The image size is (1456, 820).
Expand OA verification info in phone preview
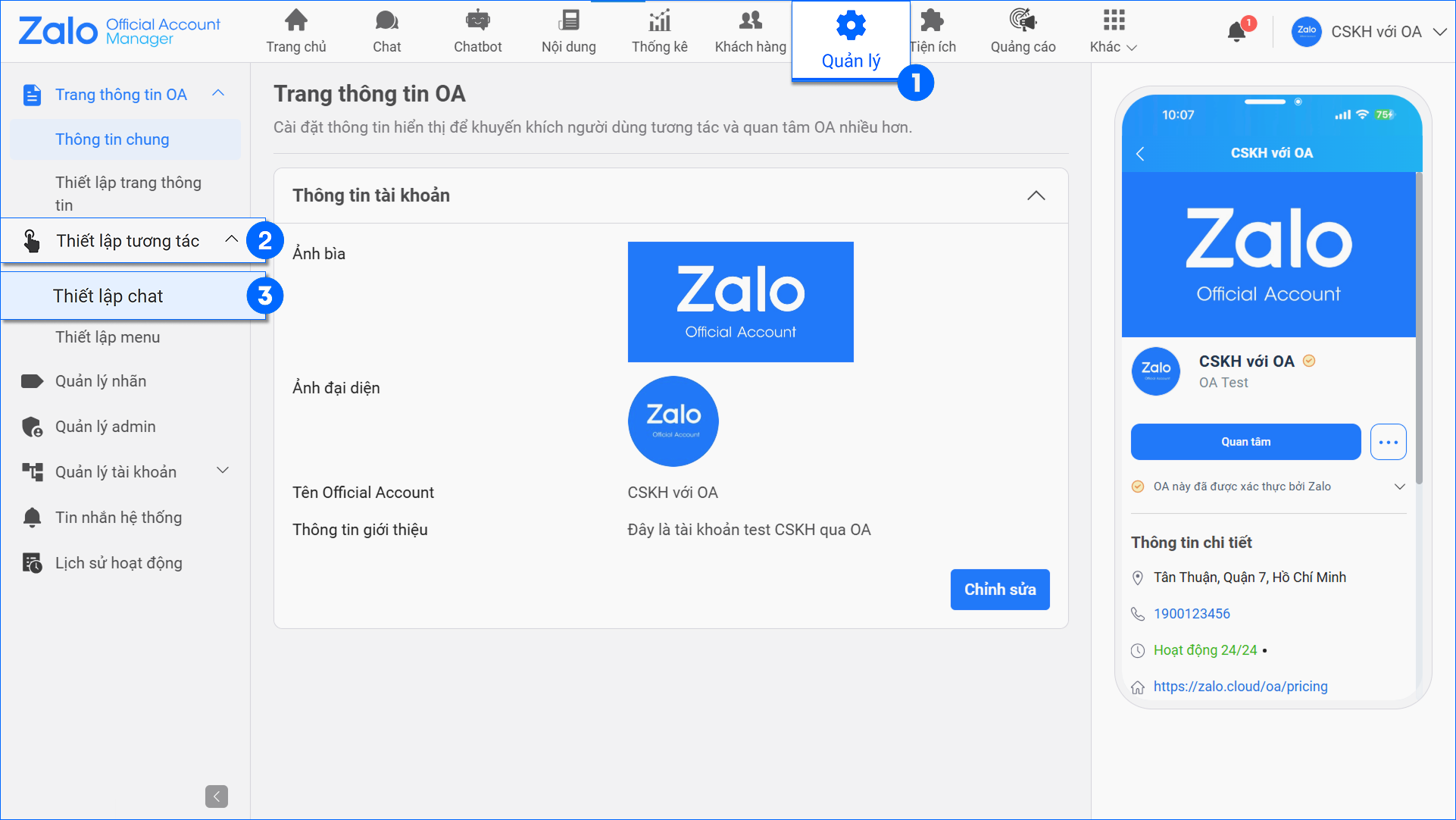(x=1399, y=487)
